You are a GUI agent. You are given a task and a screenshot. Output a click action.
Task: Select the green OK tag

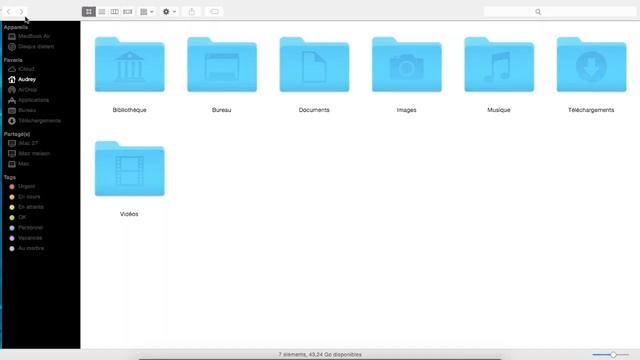18,217
